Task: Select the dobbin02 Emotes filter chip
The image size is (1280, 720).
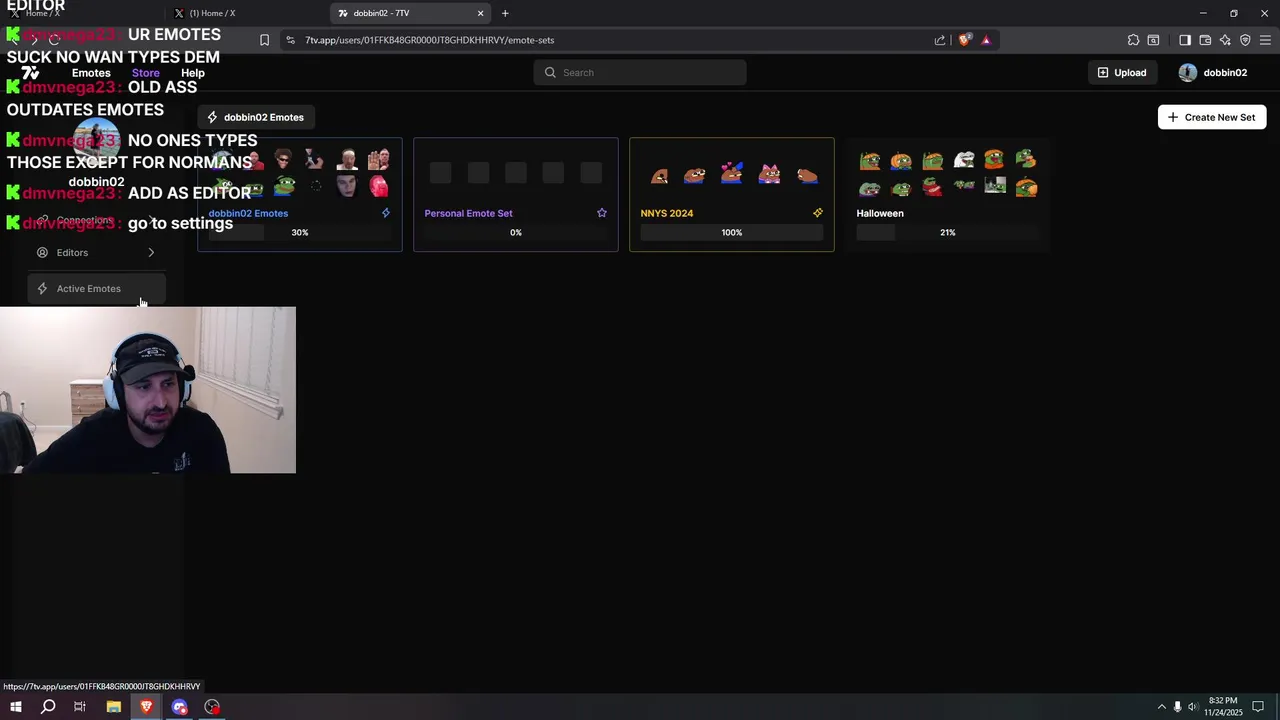Action: 255,117
